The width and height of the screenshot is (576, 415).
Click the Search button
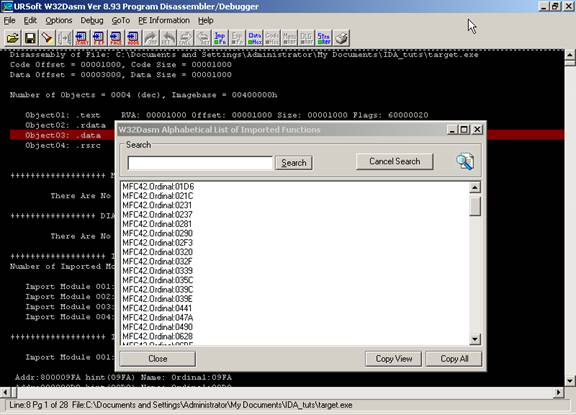click(294, 163)
